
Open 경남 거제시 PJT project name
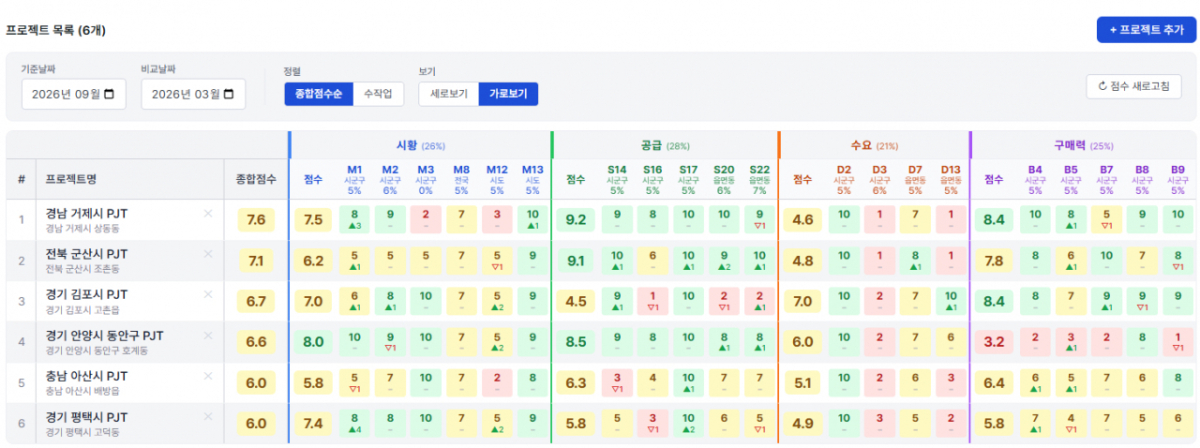pyautogui.click(x=86, y=213)
